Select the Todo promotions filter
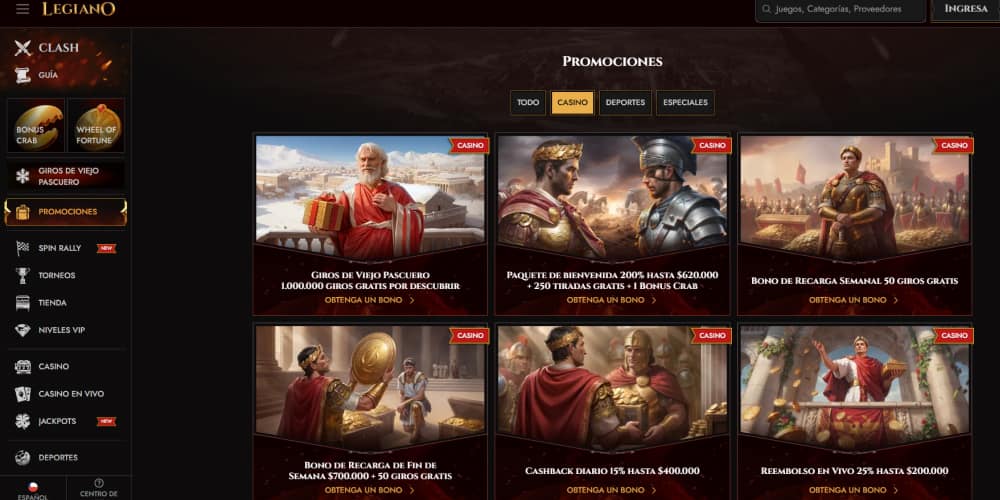Image resolution: width=1000 pixels, height=500 pixels. 528,103
